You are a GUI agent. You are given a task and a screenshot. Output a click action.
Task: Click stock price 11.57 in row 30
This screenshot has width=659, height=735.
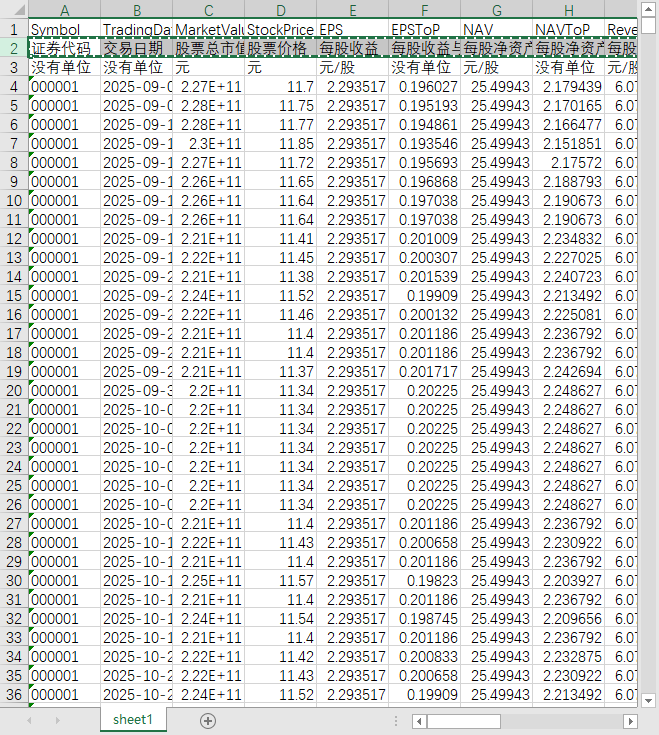(x=280, y=580)
